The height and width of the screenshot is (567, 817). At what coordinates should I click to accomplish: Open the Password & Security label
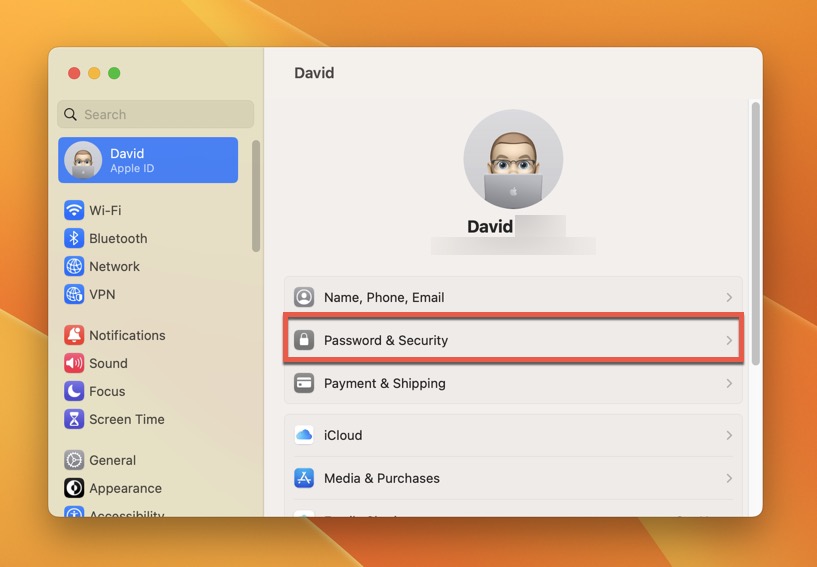coord(386,340)
